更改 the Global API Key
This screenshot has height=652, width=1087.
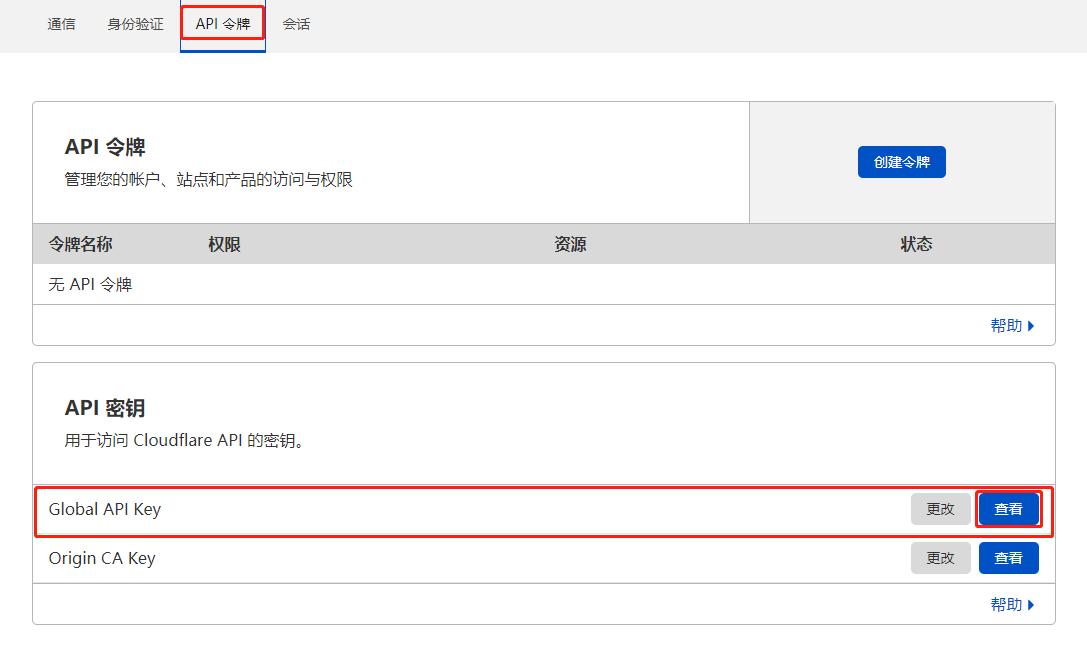(x=940, y=508)
